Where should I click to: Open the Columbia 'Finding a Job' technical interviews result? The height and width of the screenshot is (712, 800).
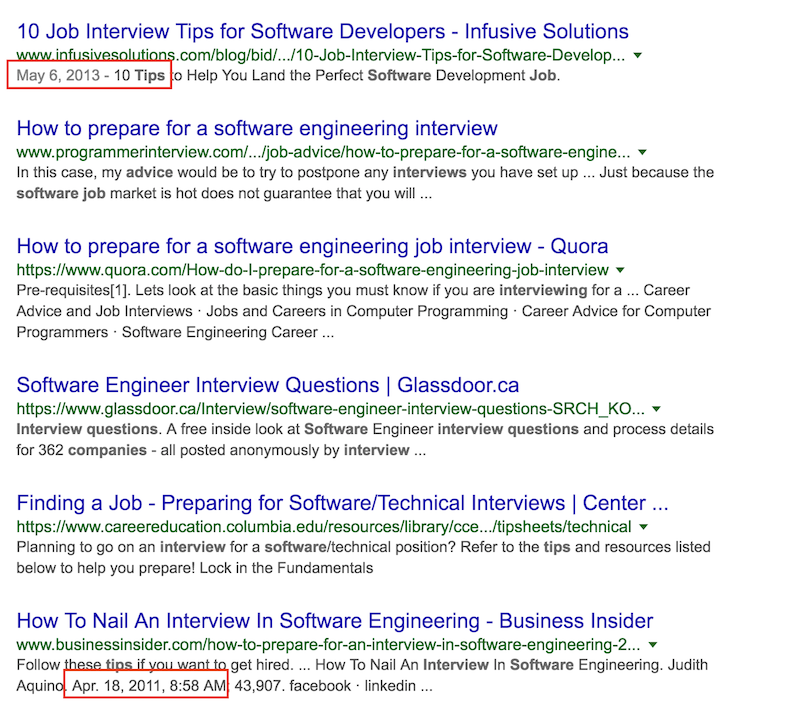pos(342,503)
